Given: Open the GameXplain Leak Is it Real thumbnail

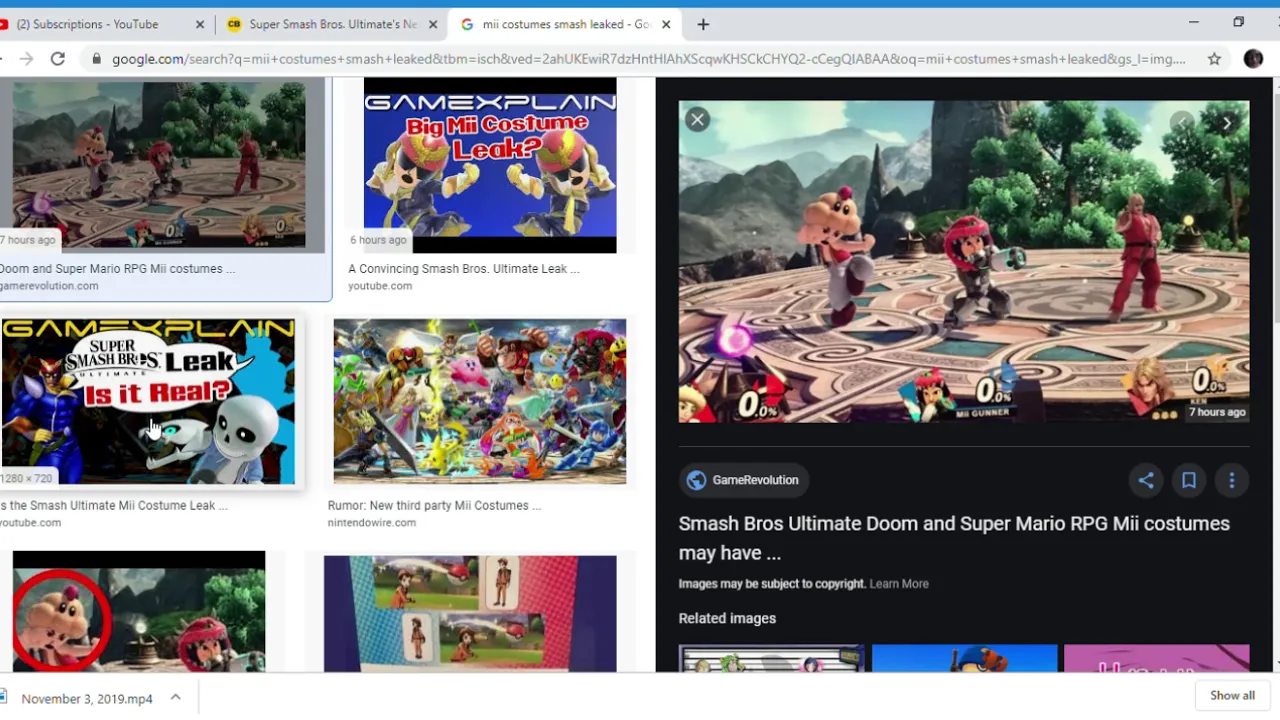Looking at the screenshot, I should (148, 401).
